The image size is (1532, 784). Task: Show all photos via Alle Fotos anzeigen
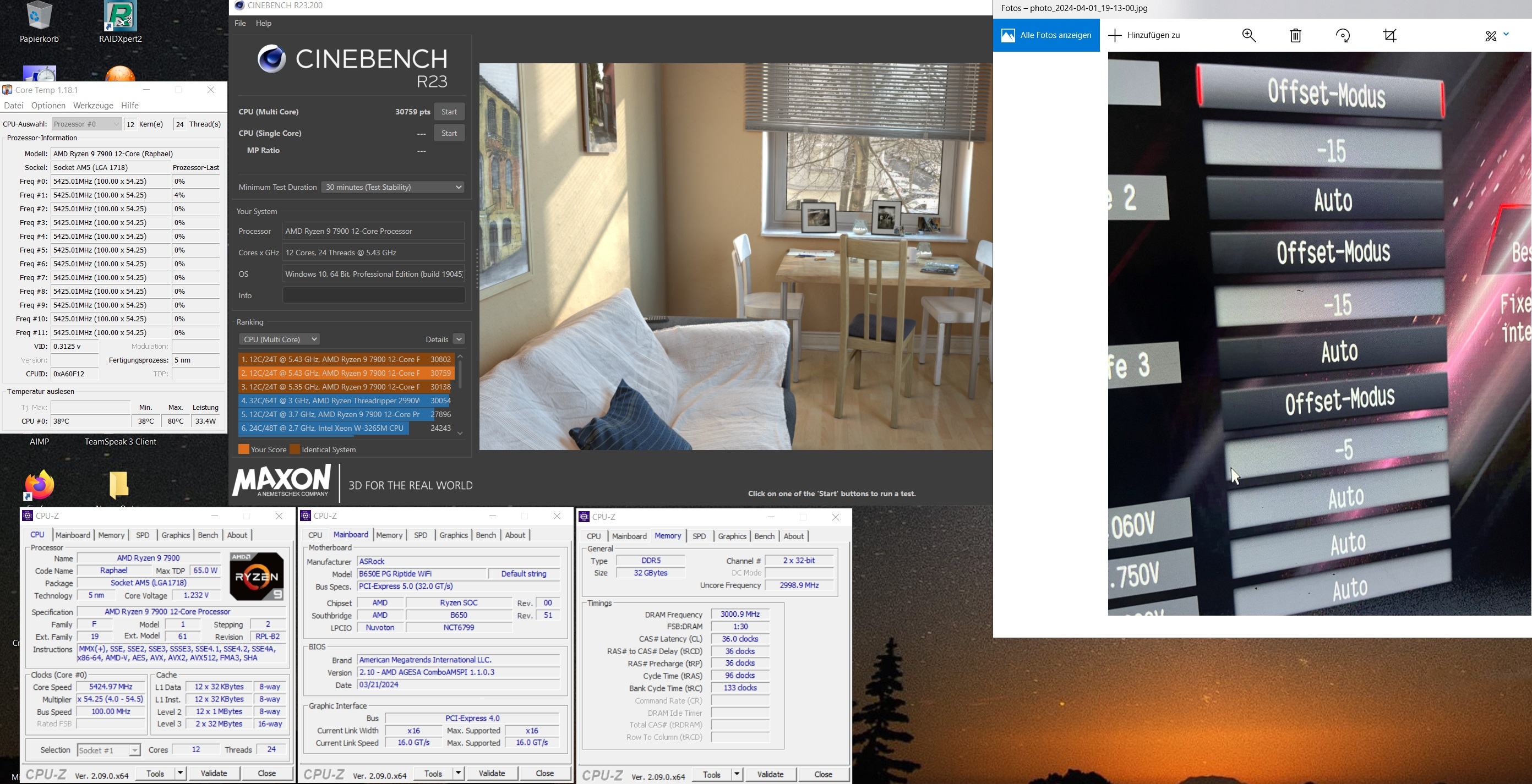1046,35
